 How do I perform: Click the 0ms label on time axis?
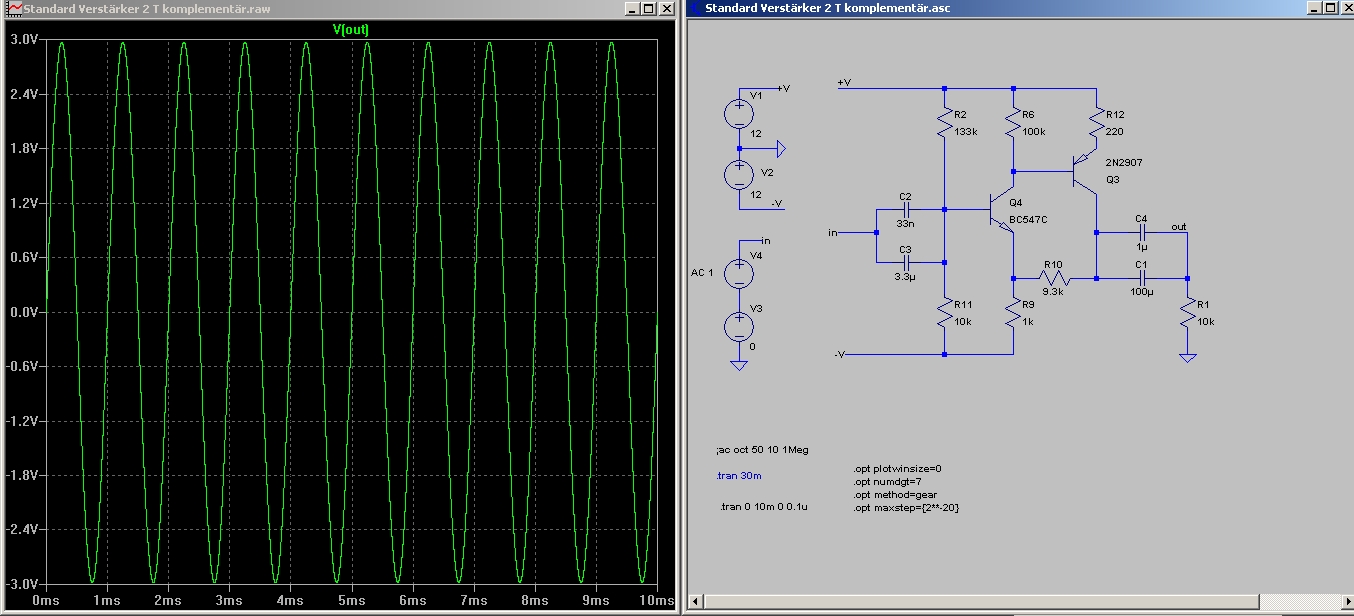(x=47, y=601)
